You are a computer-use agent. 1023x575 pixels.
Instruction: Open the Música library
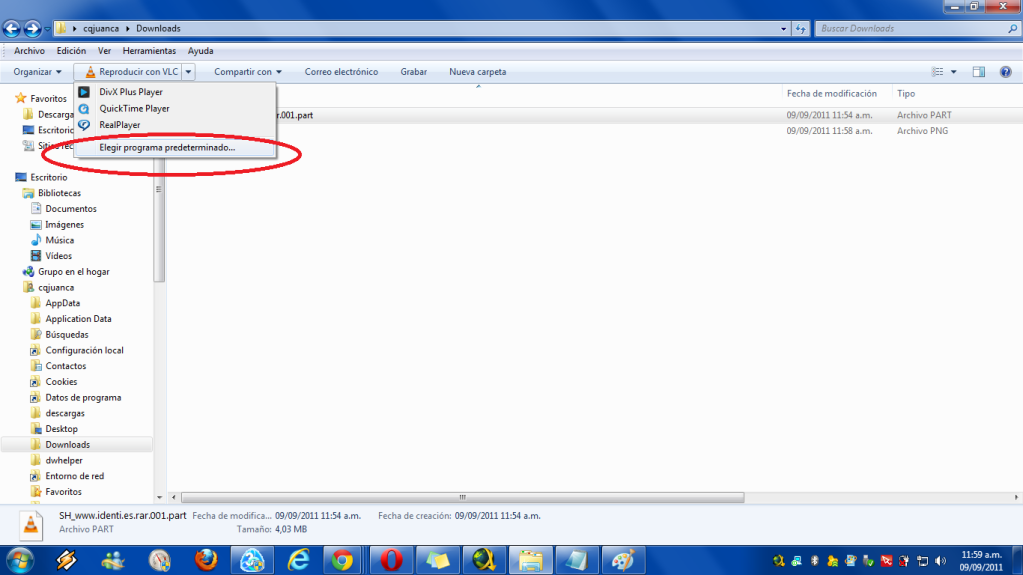(x=52, y=240)
